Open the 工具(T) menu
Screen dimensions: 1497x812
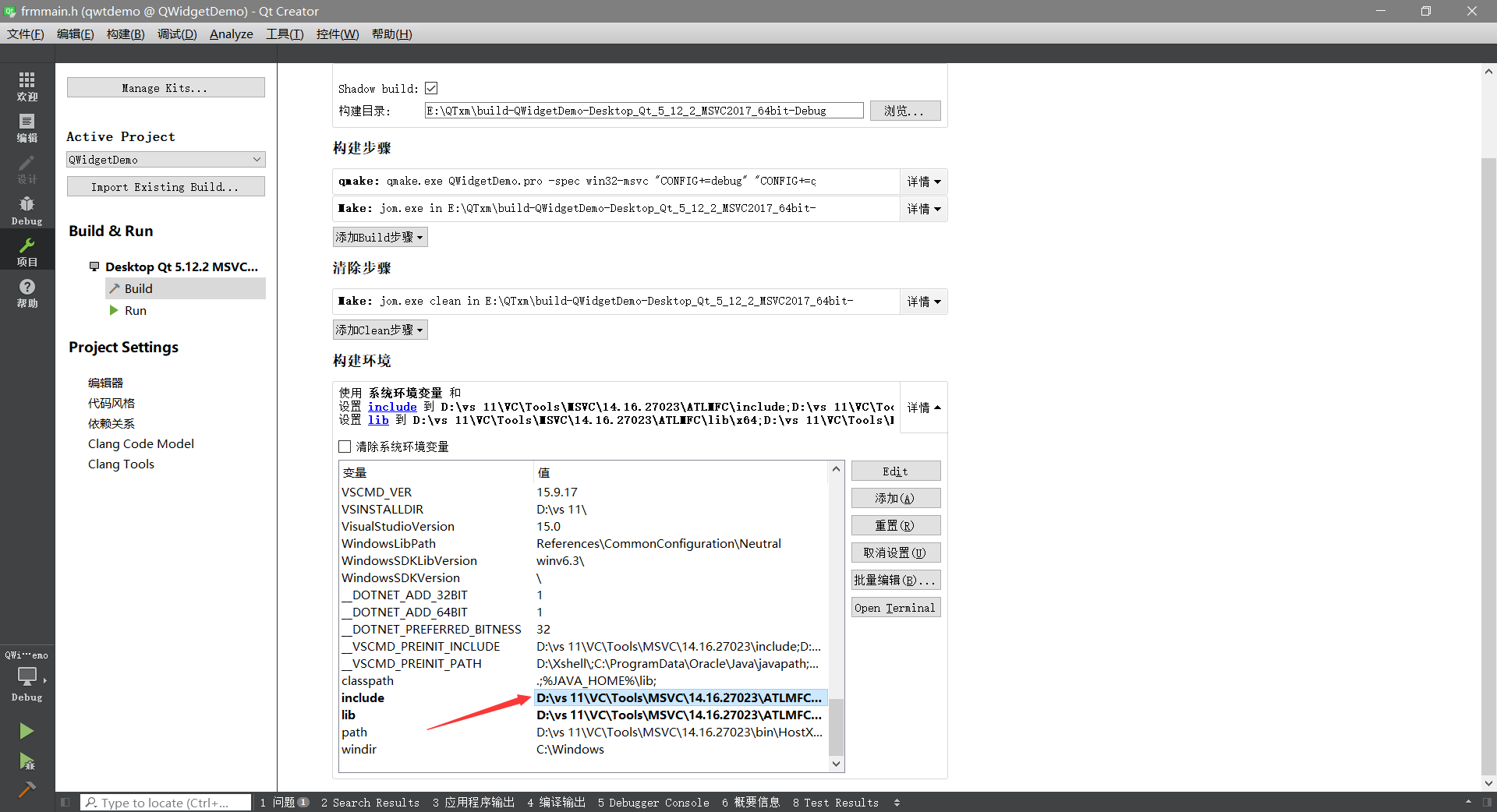pyautogui.click(x=284, y=34)
